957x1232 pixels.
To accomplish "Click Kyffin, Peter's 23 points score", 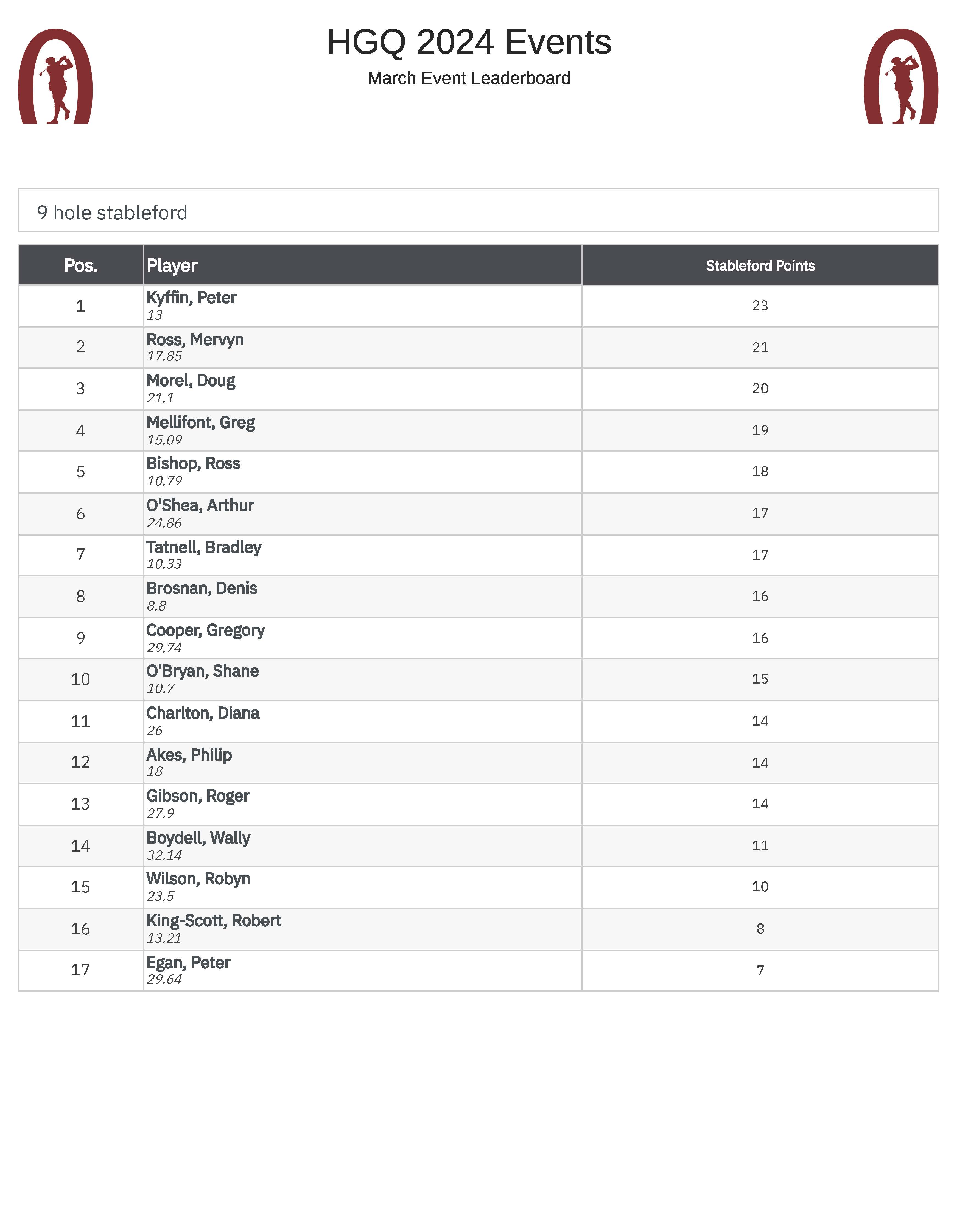I will pyautogui.click(x=760, y=306).
